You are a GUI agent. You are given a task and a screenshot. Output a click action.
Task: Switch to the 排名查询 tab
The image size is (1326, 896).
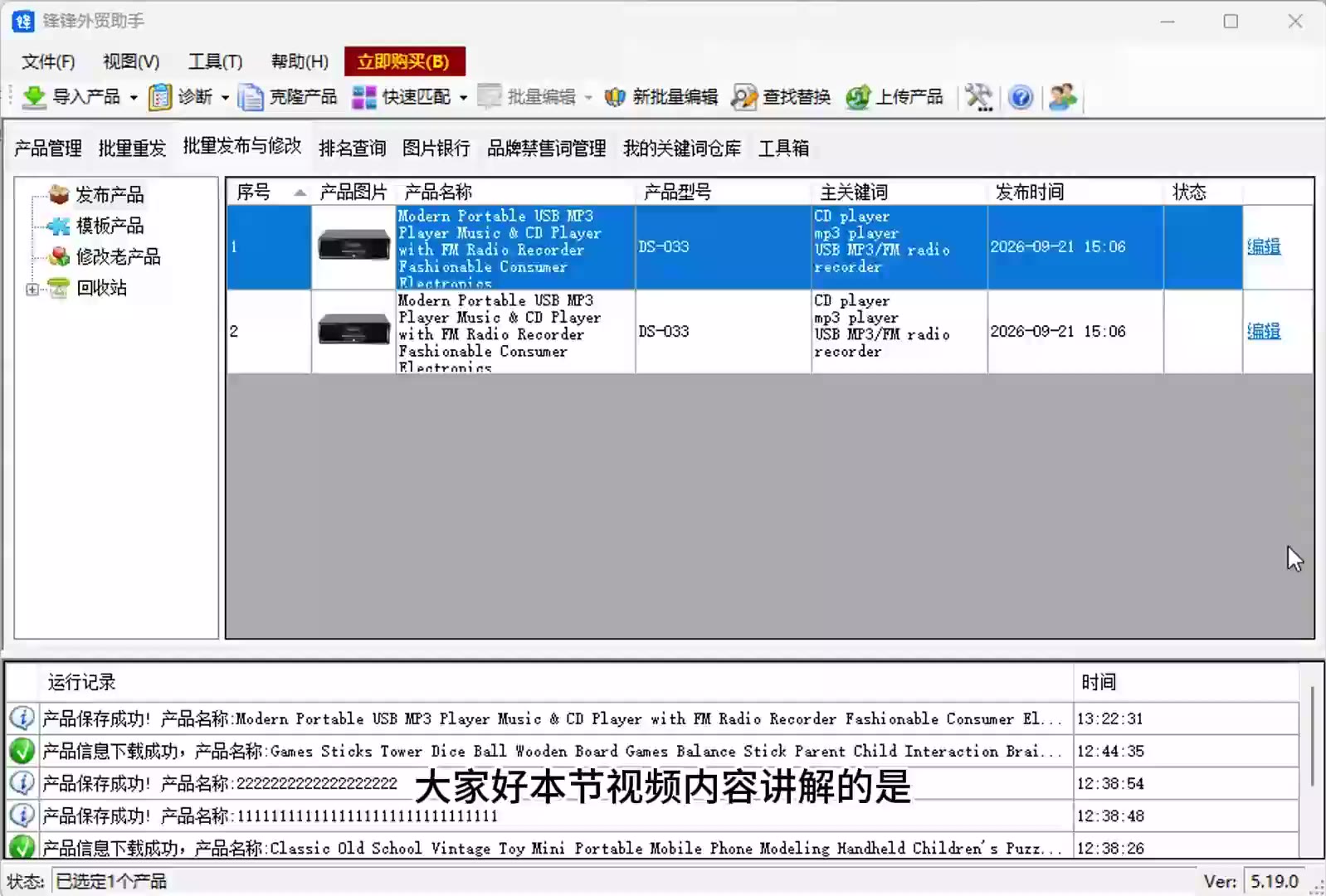[x=353, y=149]
